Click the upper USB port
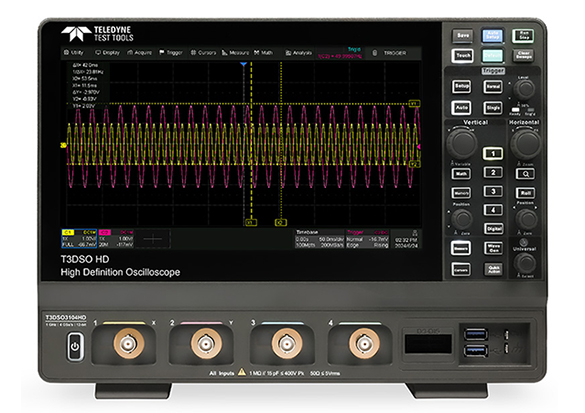This screenshot has width=585, height=413. point(475,334)
